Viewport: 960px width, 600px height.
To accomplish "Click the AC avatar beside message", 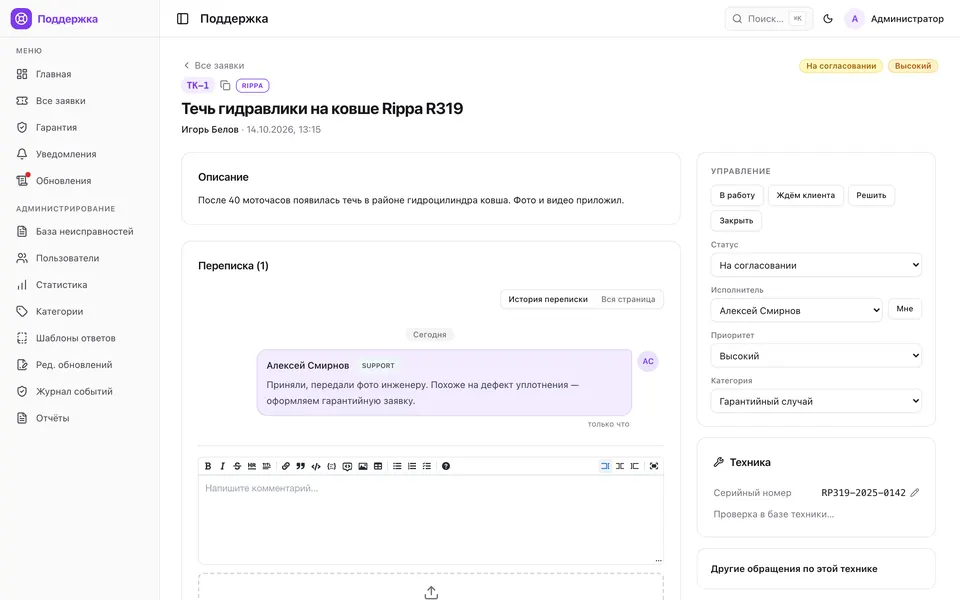I will click(648, 361).
